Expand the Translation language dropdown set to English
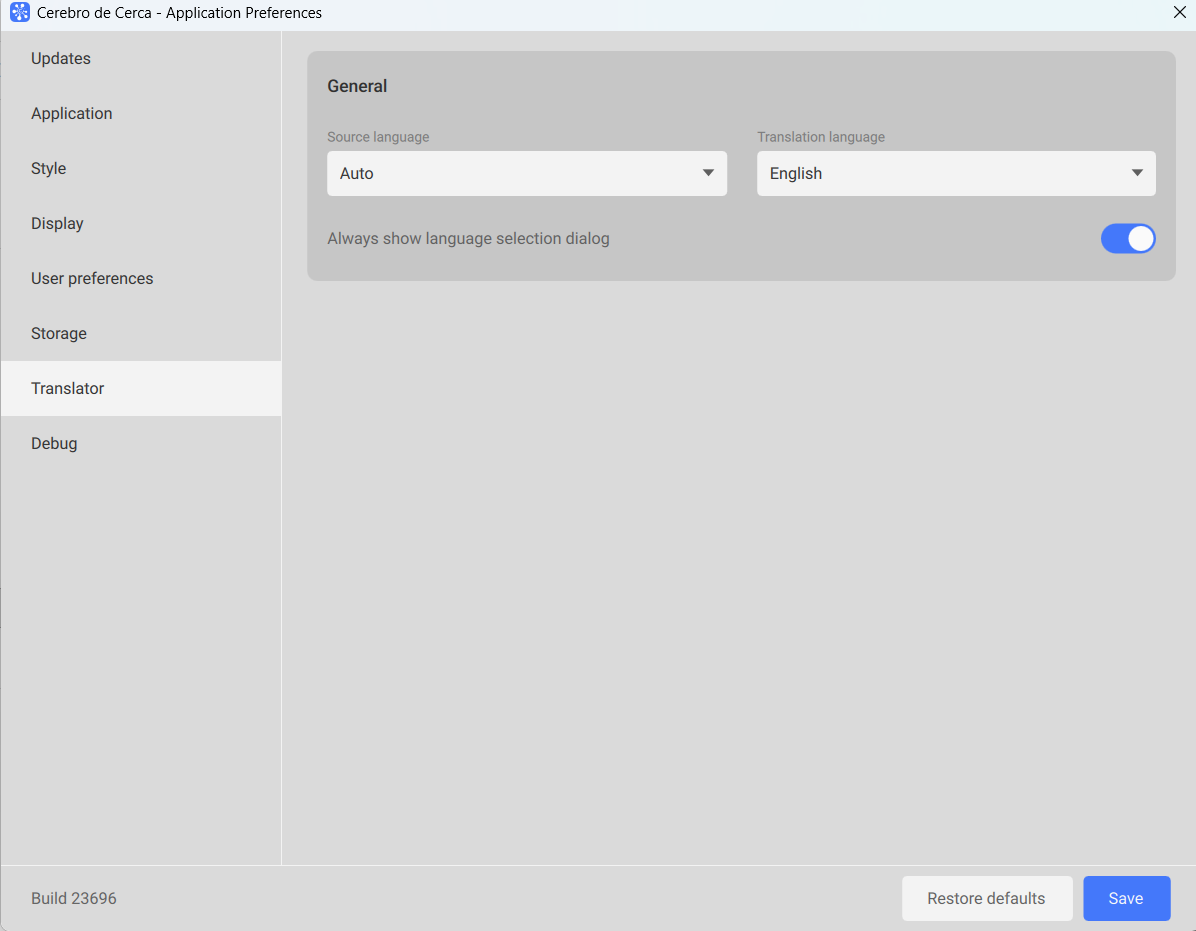Image resolution: width=1196 pixels, height=931 pixels. (955, 174)
